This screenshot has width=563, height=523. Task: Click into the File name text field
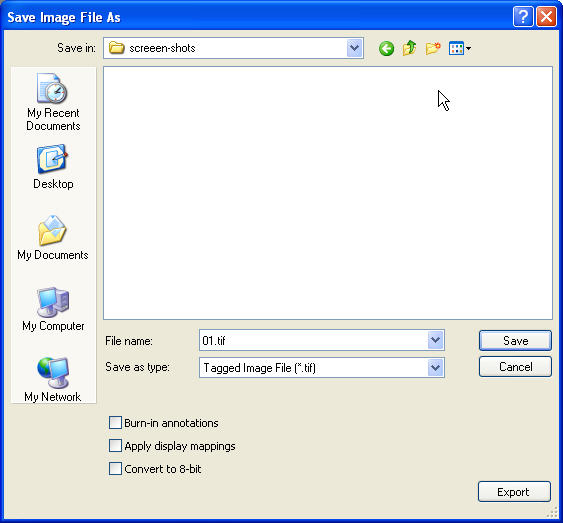point(313,340)
